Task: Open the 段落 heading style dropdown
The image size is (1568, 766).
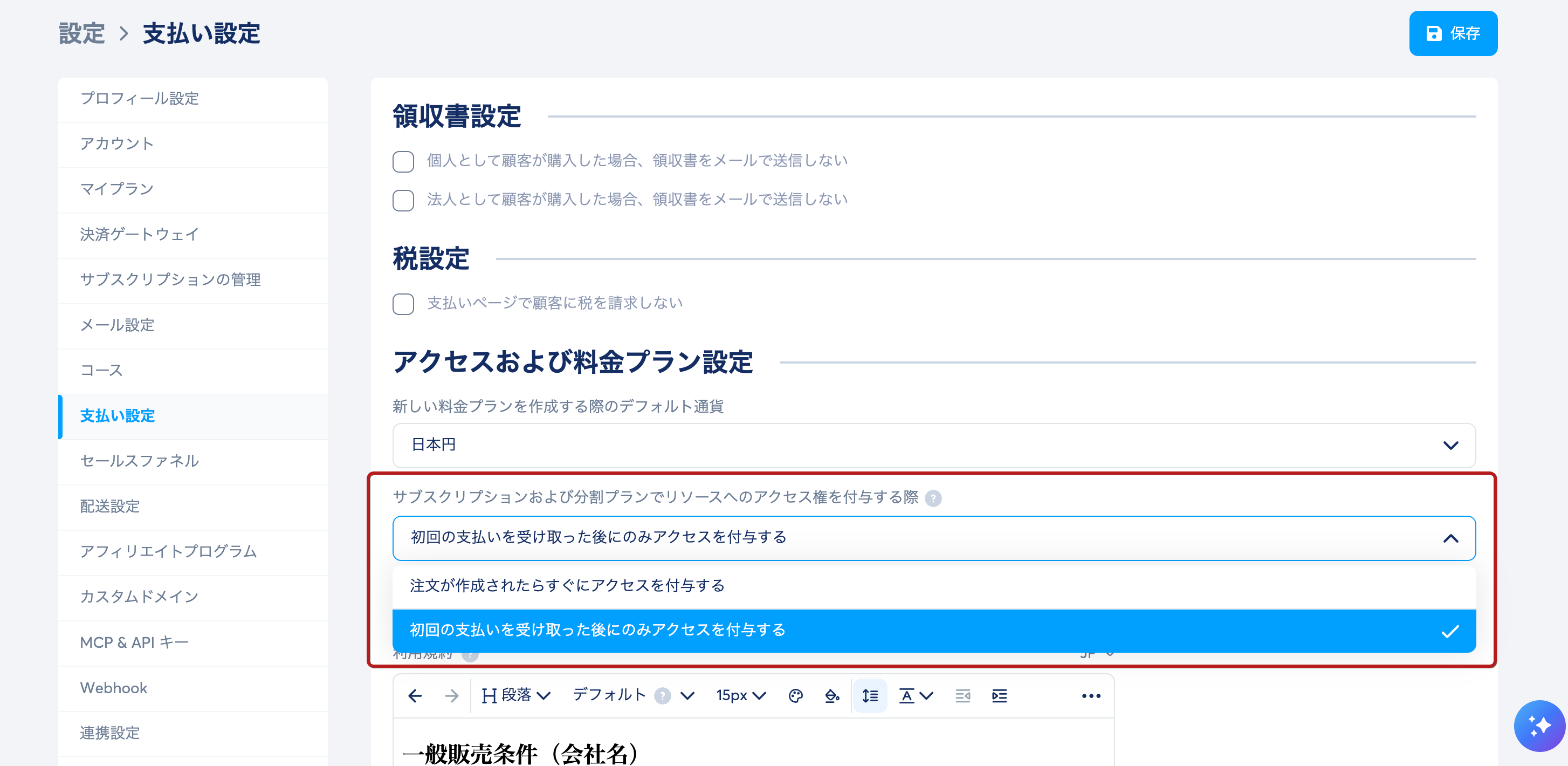Action: click(x=516, y=695)
